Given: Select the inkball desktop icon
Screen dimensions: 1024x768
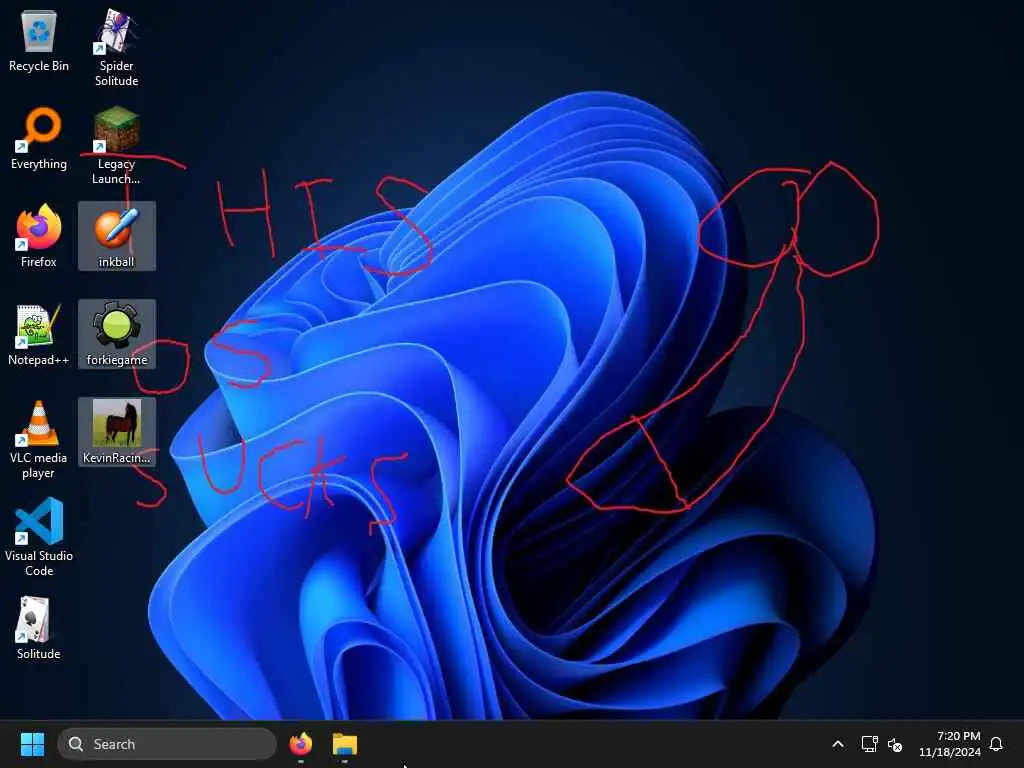Looking at the screenshot, I should 116,236.
